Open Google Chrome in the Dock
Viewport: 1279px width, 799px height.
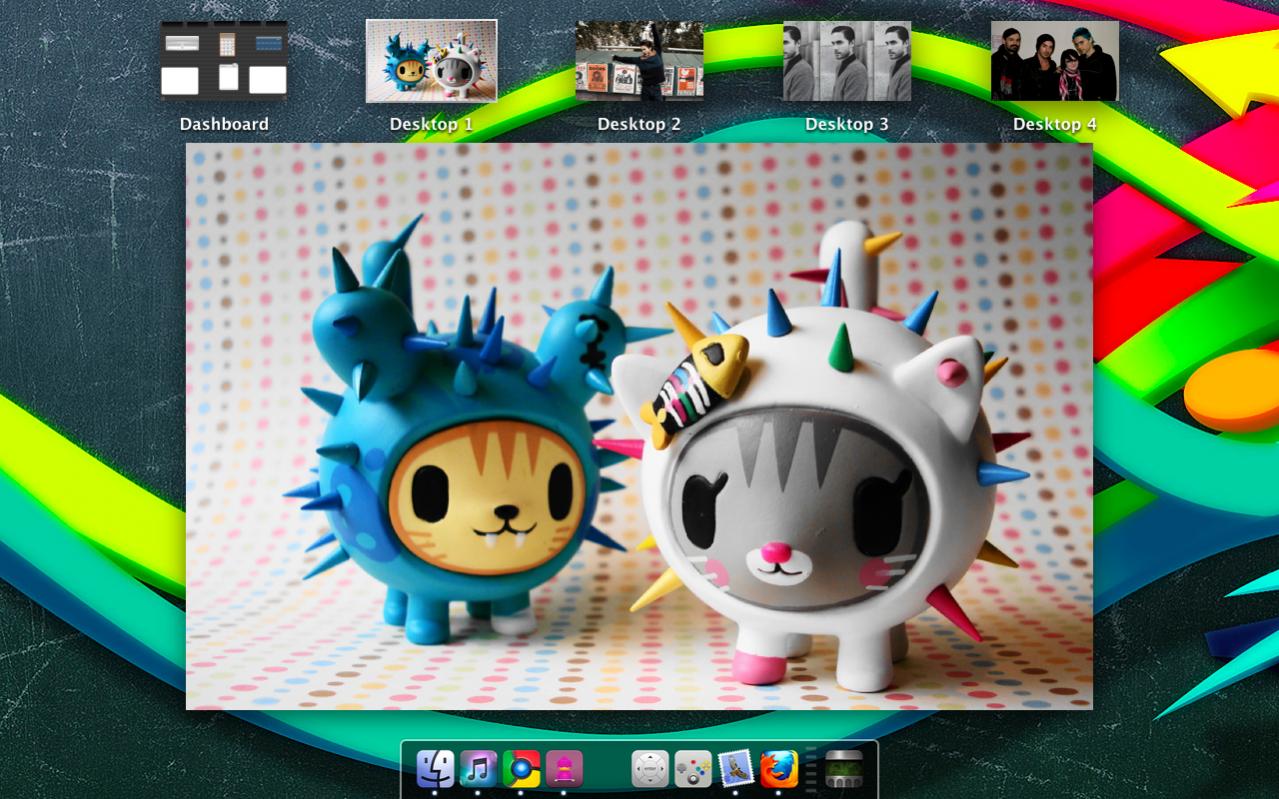pyautogui.click(x=521, y=769)
